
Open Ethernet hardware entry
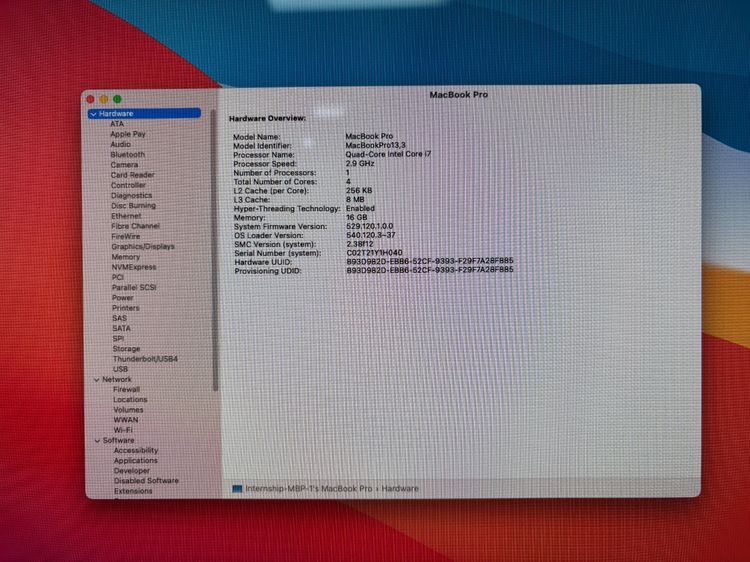(x=126, y=216)
